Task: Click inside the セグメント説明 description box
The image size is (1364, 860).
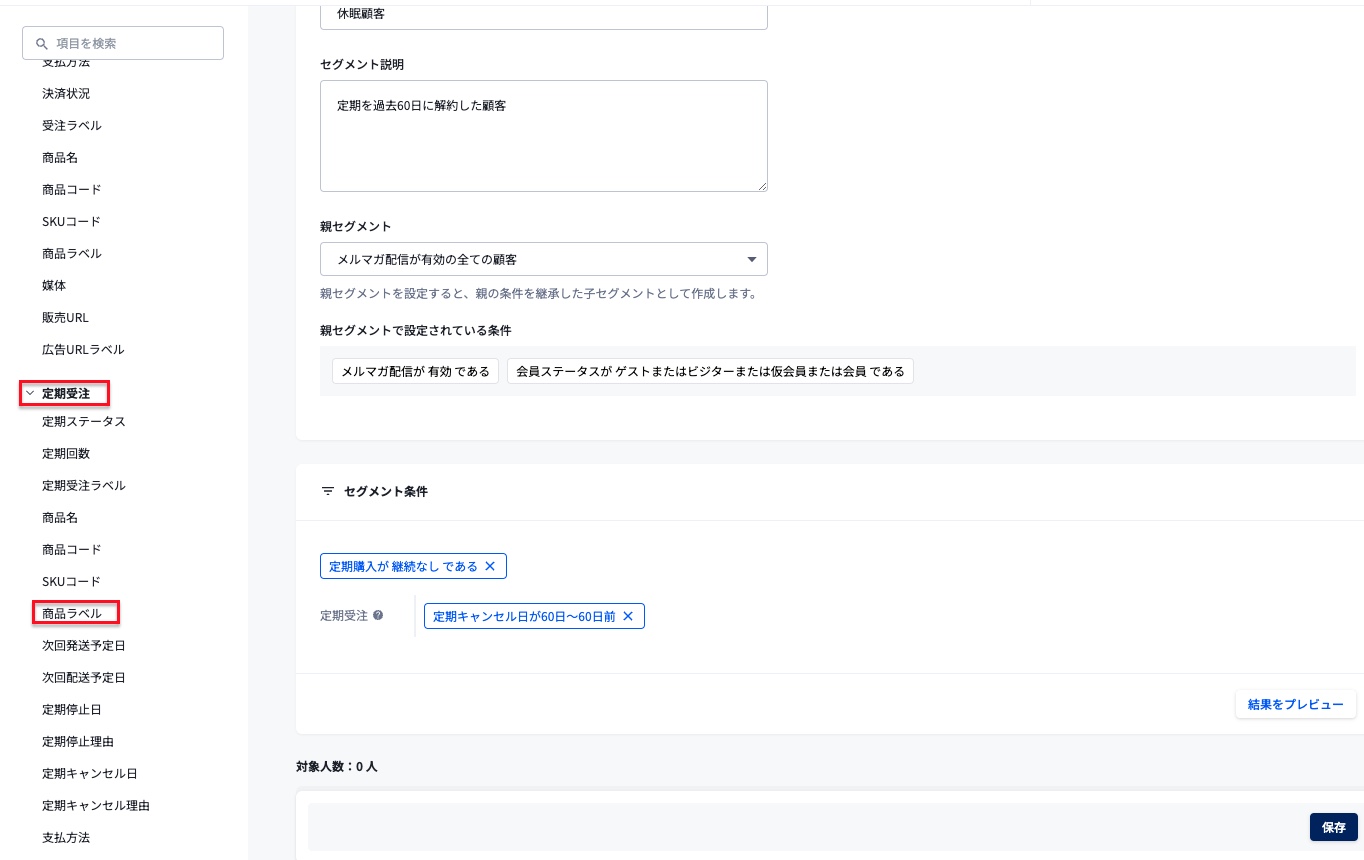Action: [544, 135]
